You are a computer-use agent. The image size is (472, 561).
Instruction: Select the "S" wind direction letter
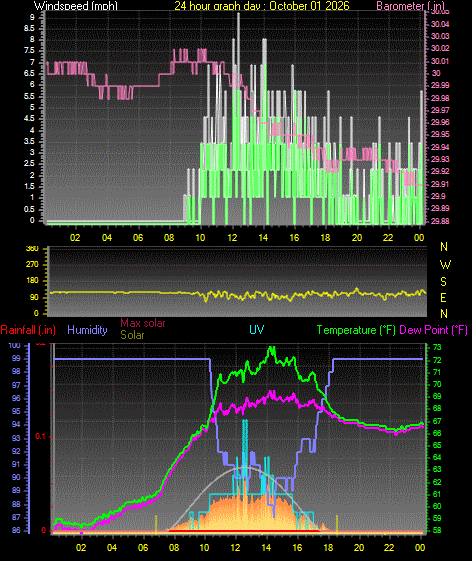pyautogui.click(x=443, y=282)
